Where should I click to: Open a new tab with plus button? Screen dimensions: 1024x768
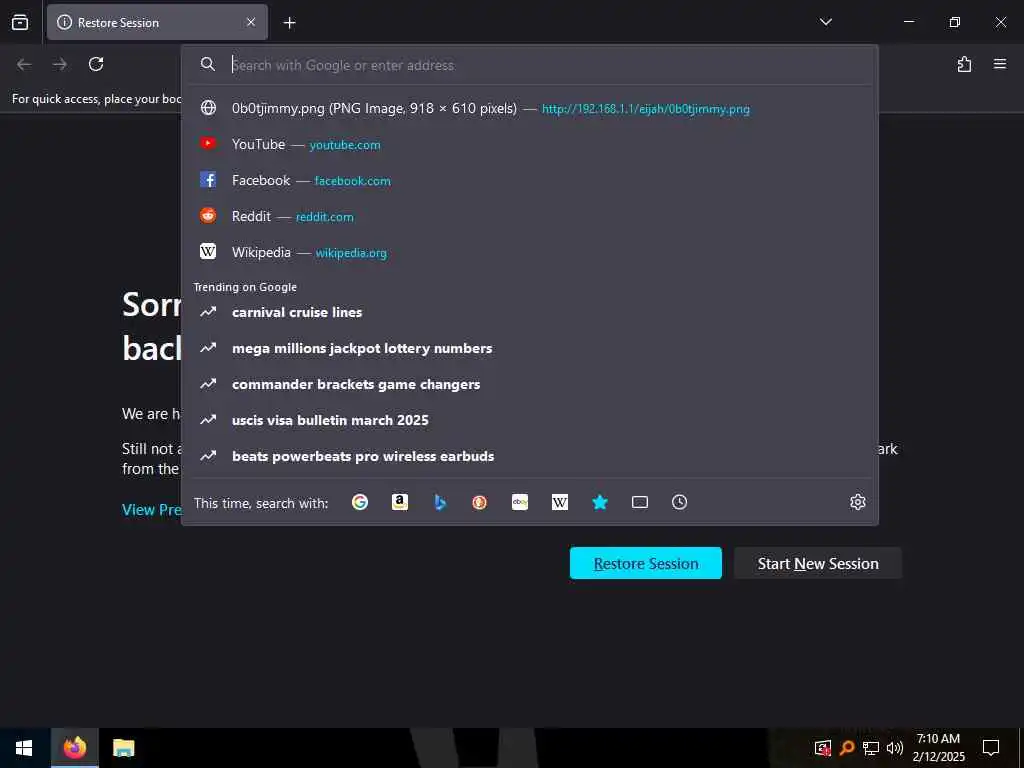(x=289, y=23)
